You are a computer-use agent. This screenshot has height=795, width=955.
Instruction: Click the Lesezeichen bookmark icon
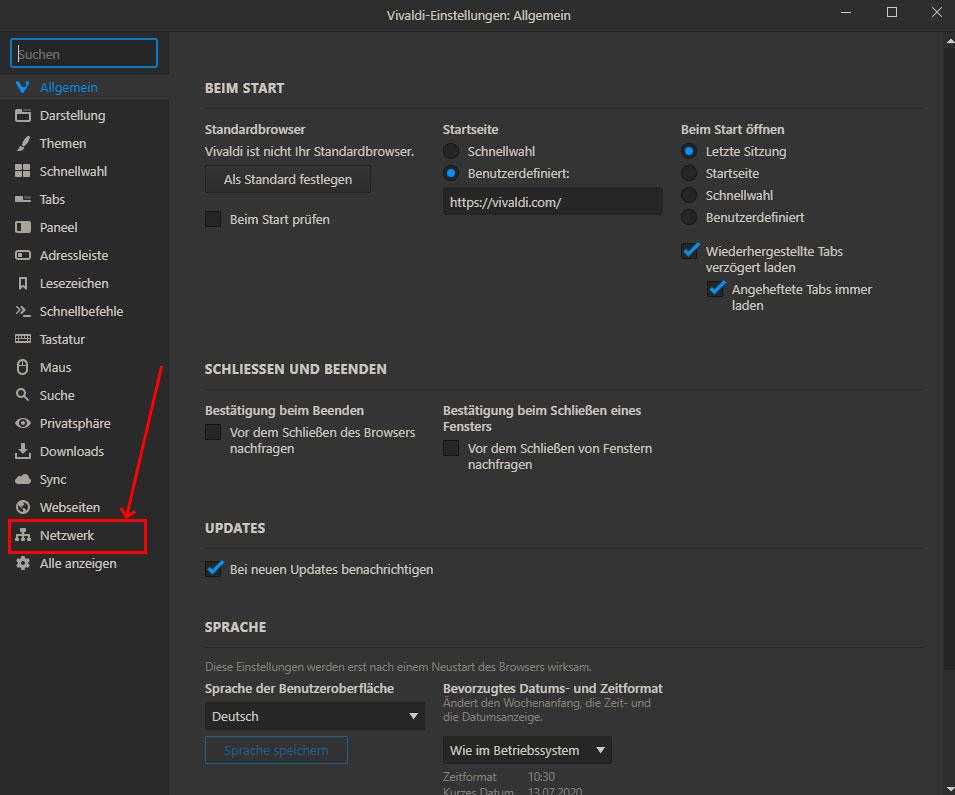coord(23,283)
